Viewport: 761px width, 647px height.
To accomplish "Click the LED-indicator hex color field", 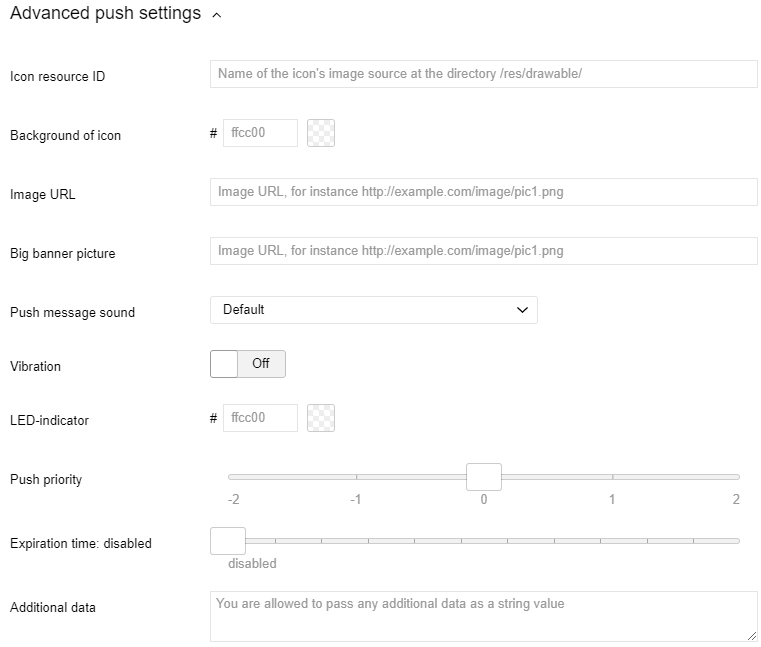I will (260, 418).
